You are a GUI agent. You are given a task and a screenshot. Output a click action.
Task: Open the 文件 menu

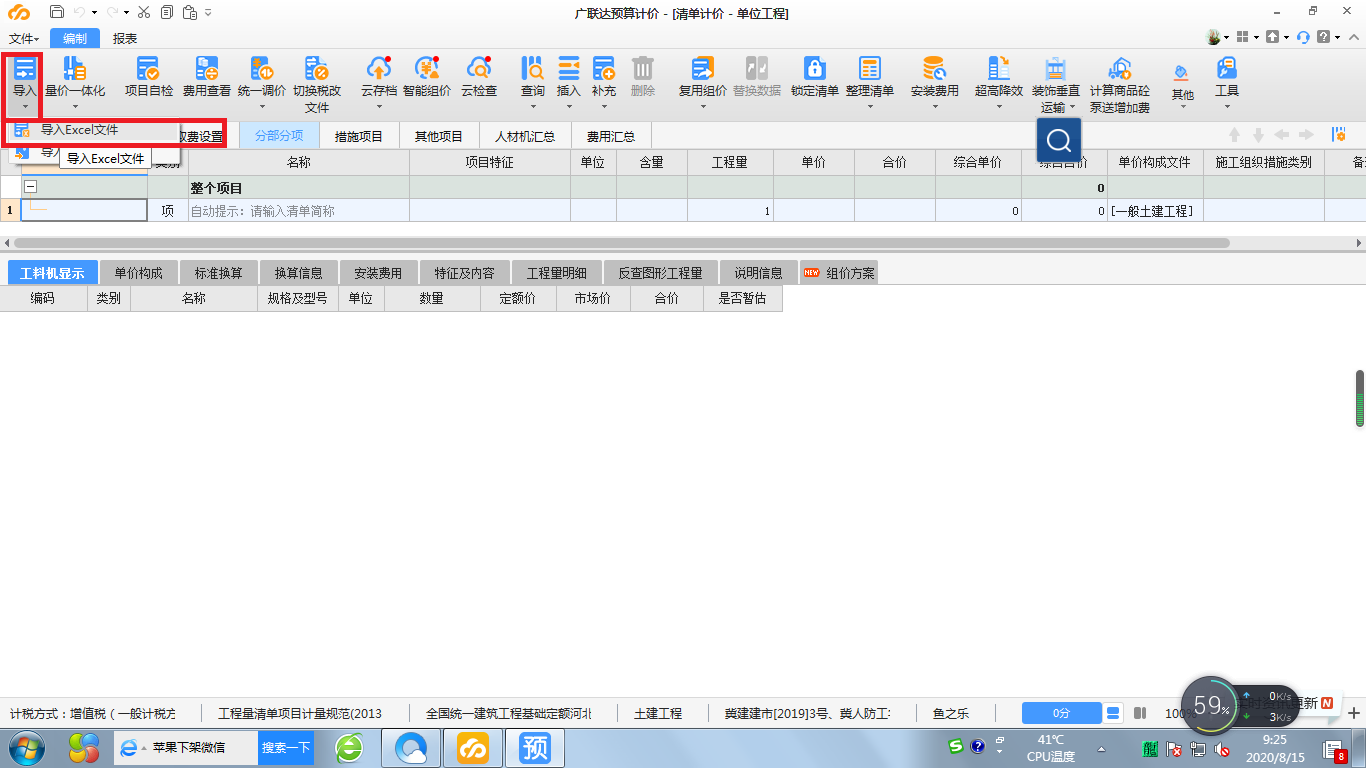tap(25, 38)
